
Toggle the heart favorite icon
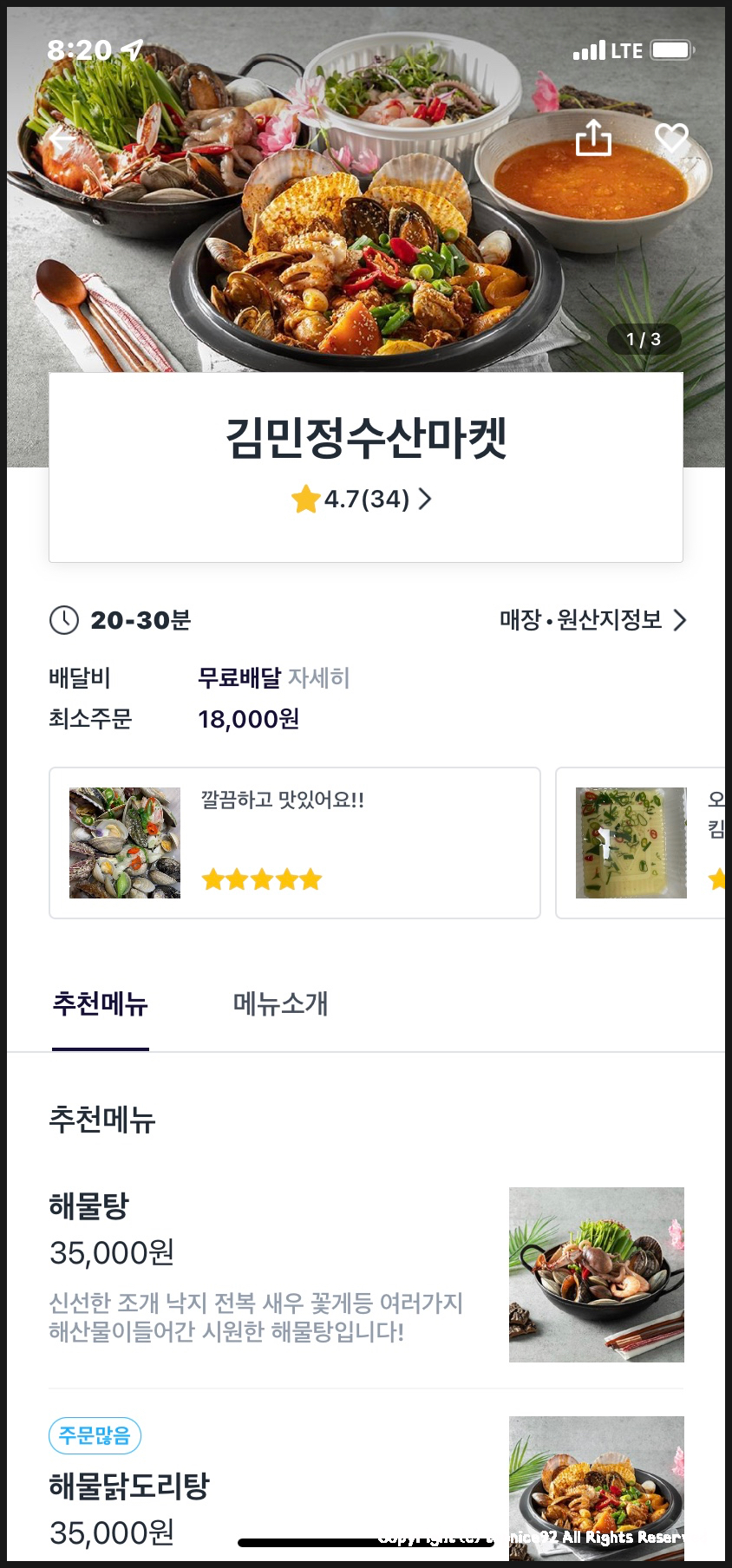point(671,138)
